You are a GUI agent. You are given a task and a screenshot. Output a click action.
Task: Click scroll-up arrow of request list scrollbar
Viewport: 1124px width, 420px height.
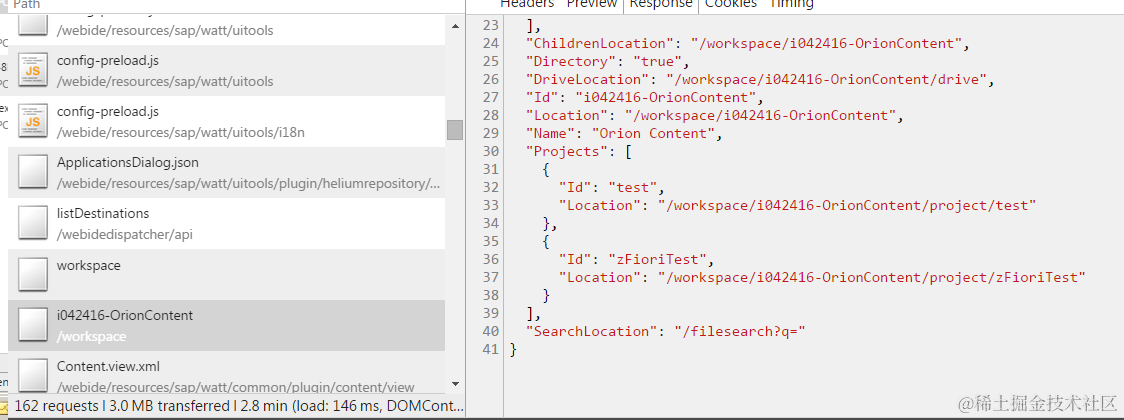click(x=455, y=26)
